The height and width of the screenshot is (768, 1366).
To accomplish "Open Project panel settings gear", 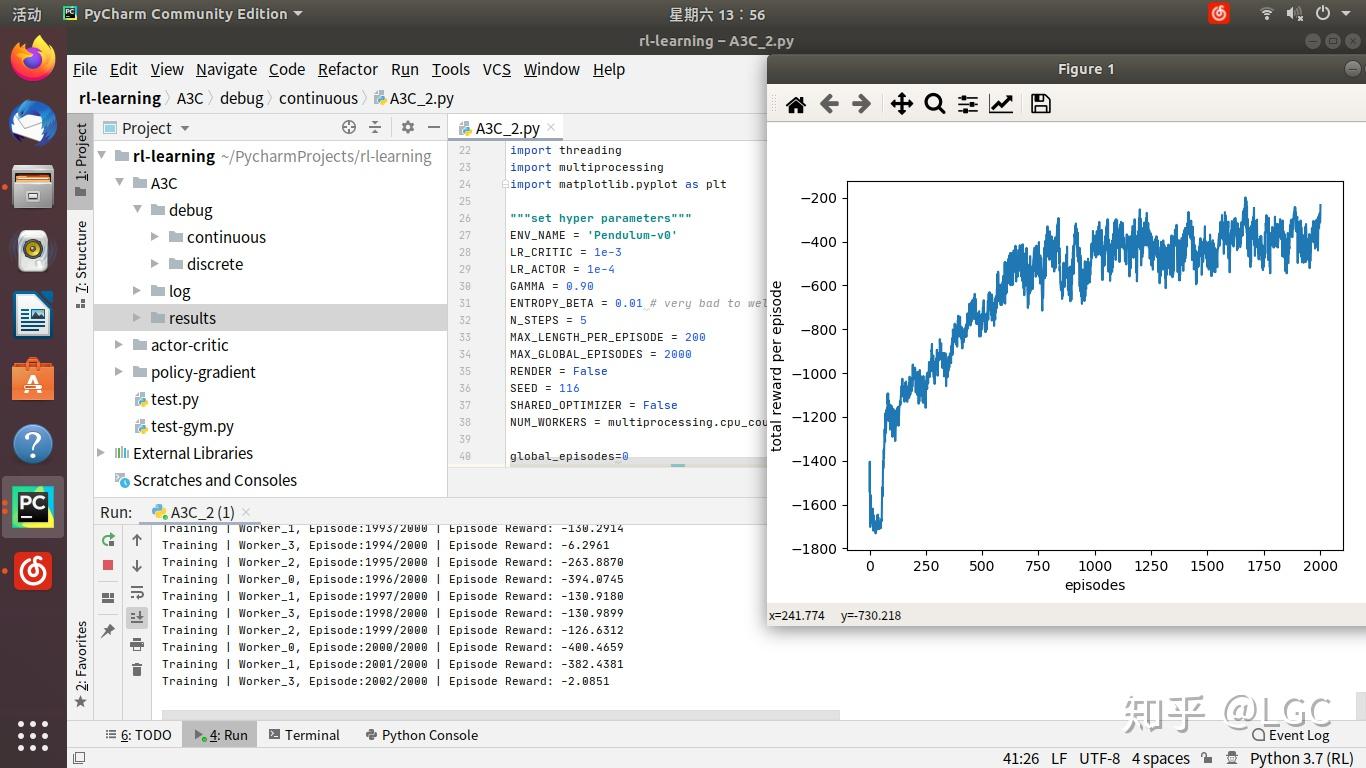I will click(x=407, y=127).
